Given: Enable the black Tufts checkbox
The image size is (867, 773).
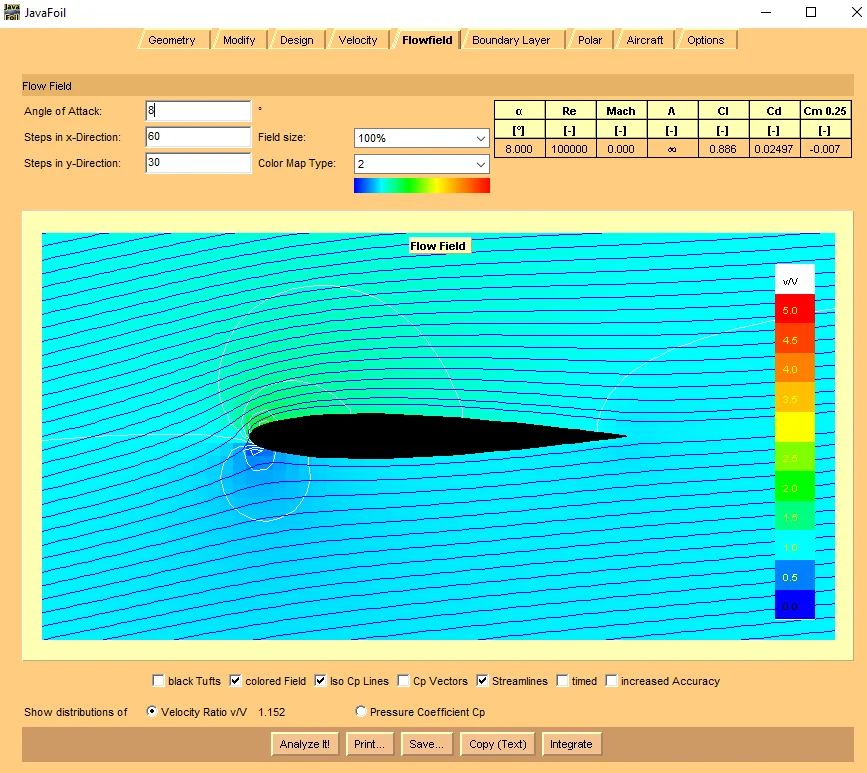Looking at the screenshot, I should [158, 681].
